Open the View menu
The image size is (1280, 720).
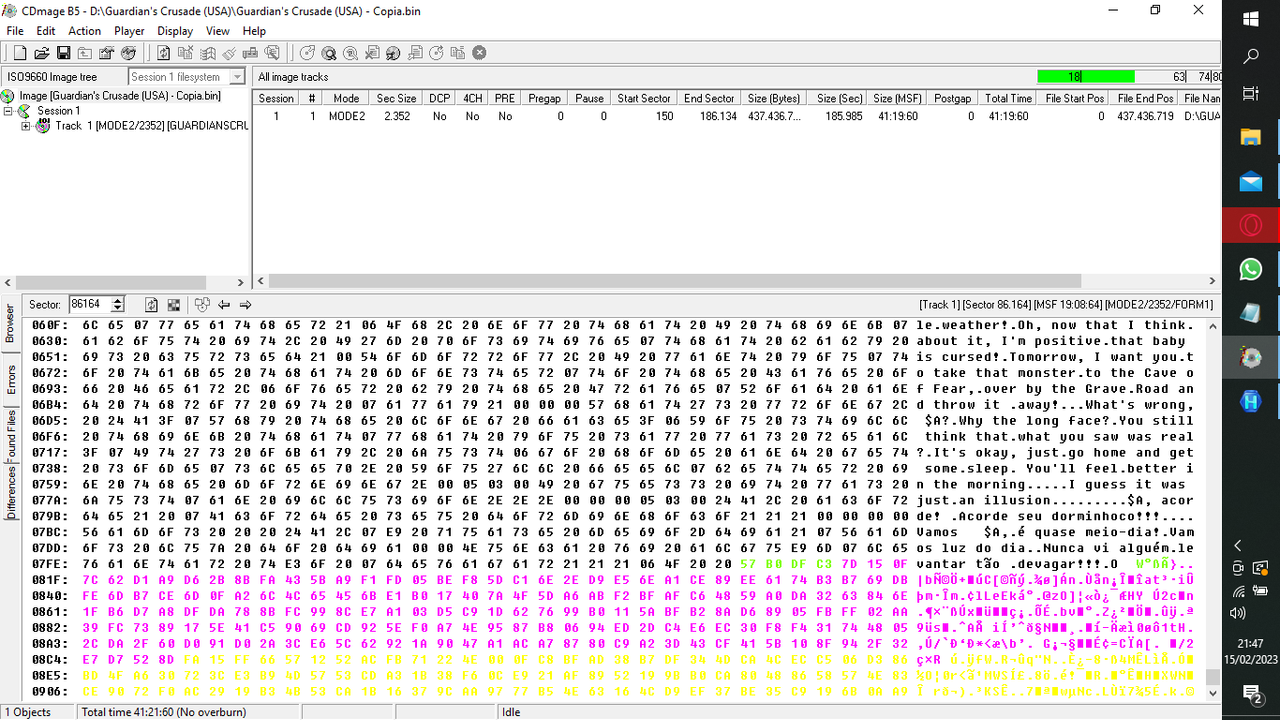(218, 31)
